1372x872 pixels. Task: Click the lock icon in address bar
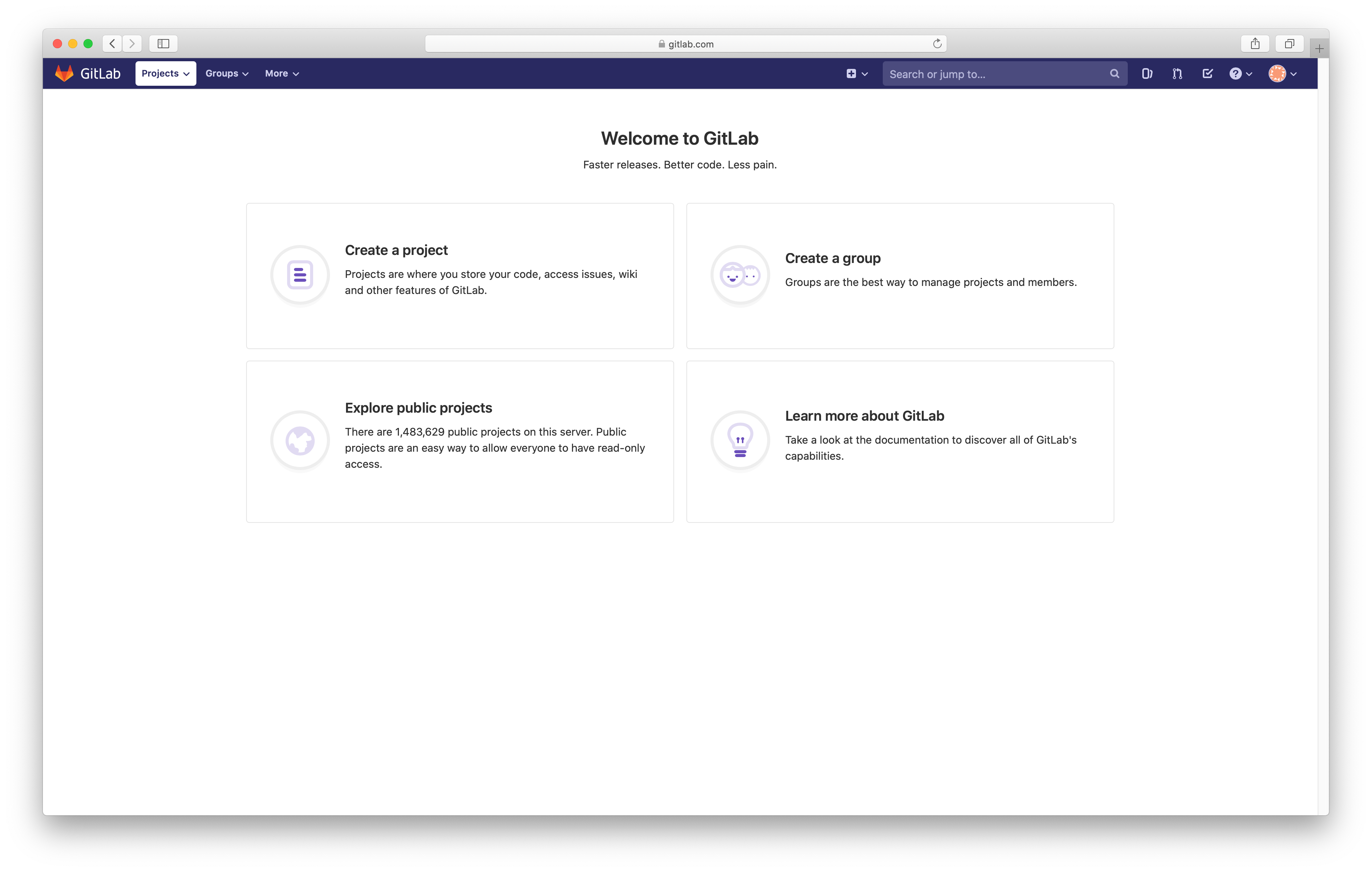[x=661, y=44]
